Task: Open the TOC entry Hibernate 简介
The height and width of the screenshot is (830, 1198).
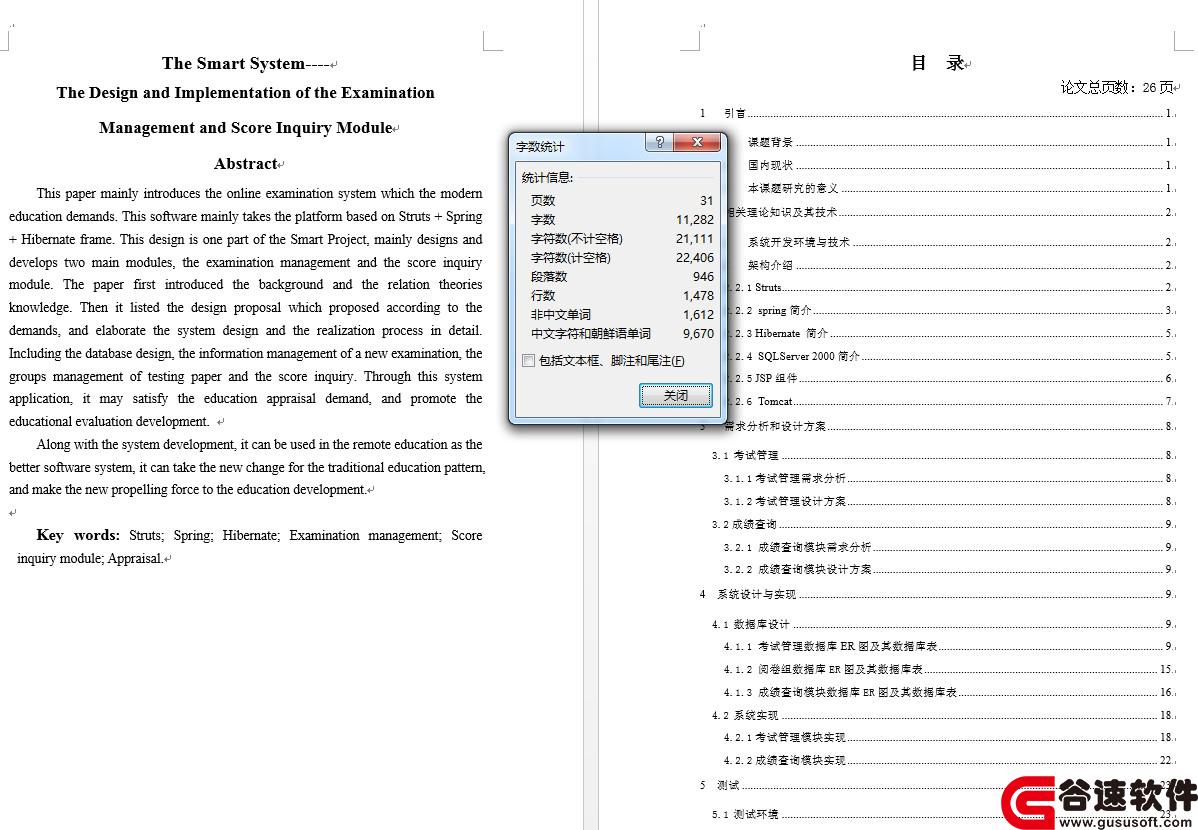Action: pyautogui.click(x=950, y=333)
